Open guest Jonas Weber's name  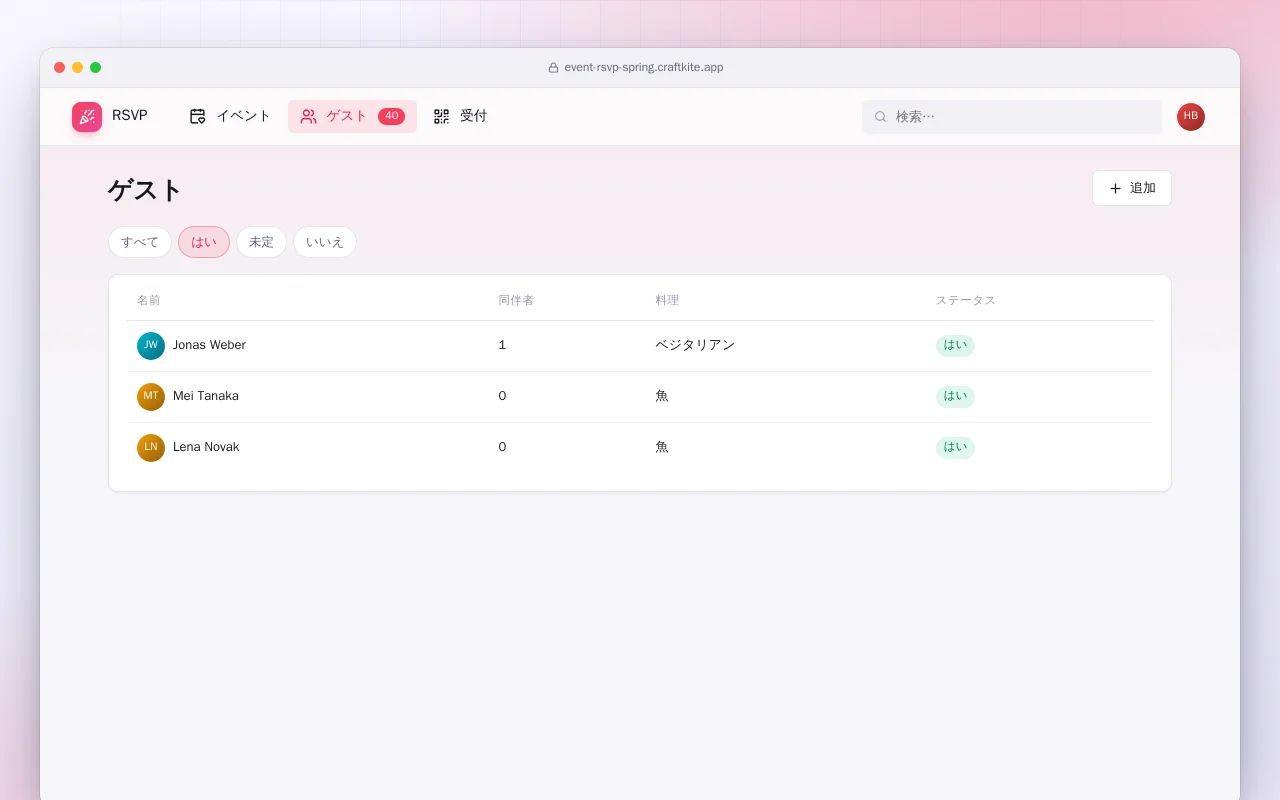pyautogui.click(x=209, y=345)
